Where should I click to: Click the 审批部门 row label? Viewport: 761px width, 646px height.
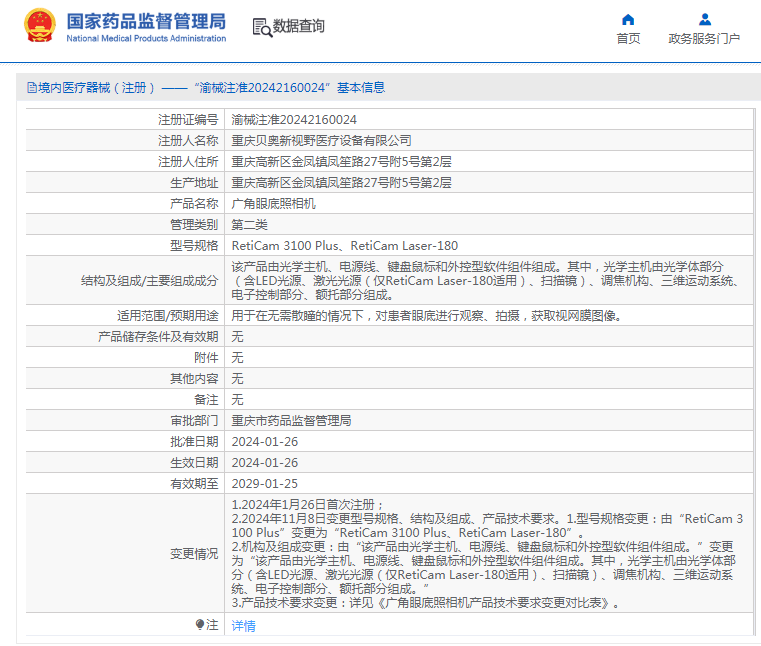pos(194,420)
